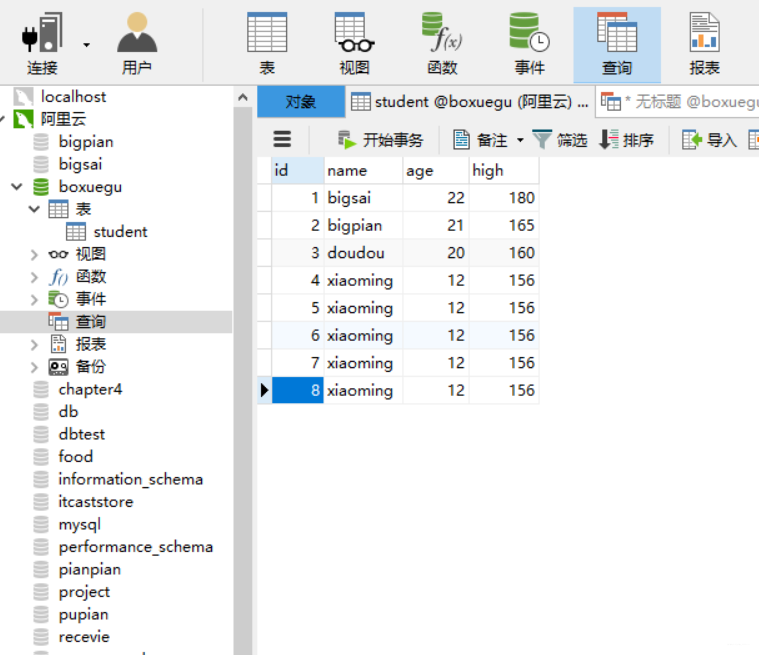Select the bigpian database
The height and width of the screenshot is (655, 759).
point(86,141)
